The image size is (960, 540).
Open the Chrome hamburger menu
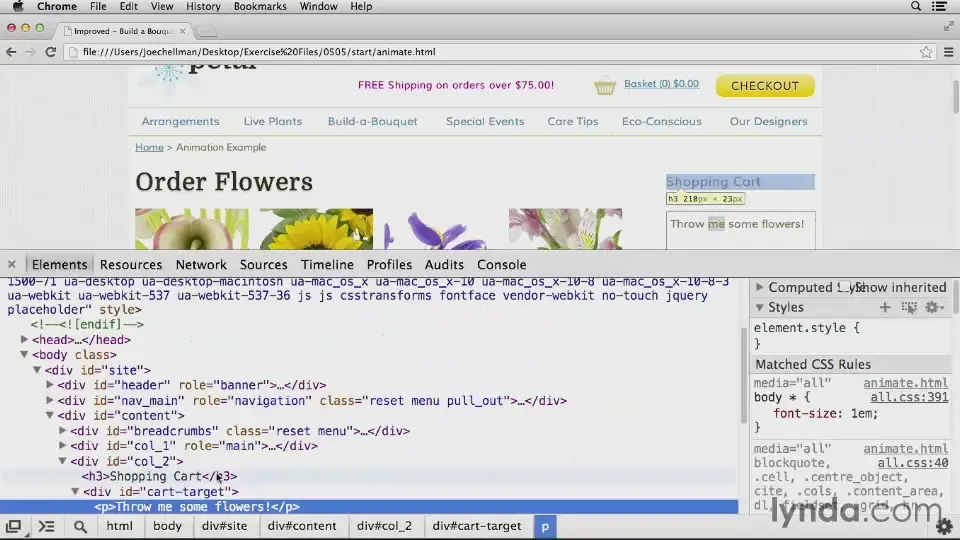coord(948,52)
